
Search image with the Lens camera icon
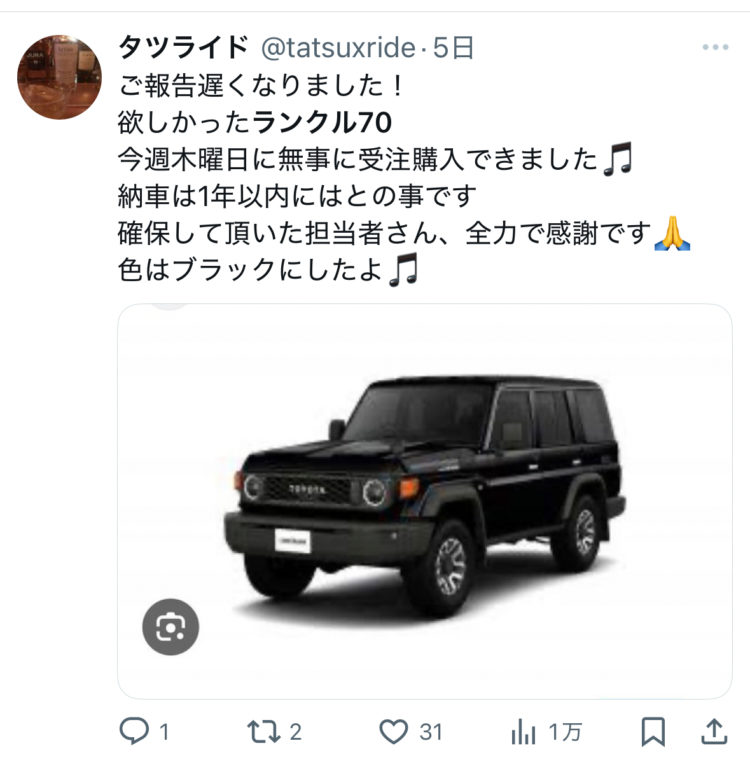pyautogui.click(x=171, y=627)
